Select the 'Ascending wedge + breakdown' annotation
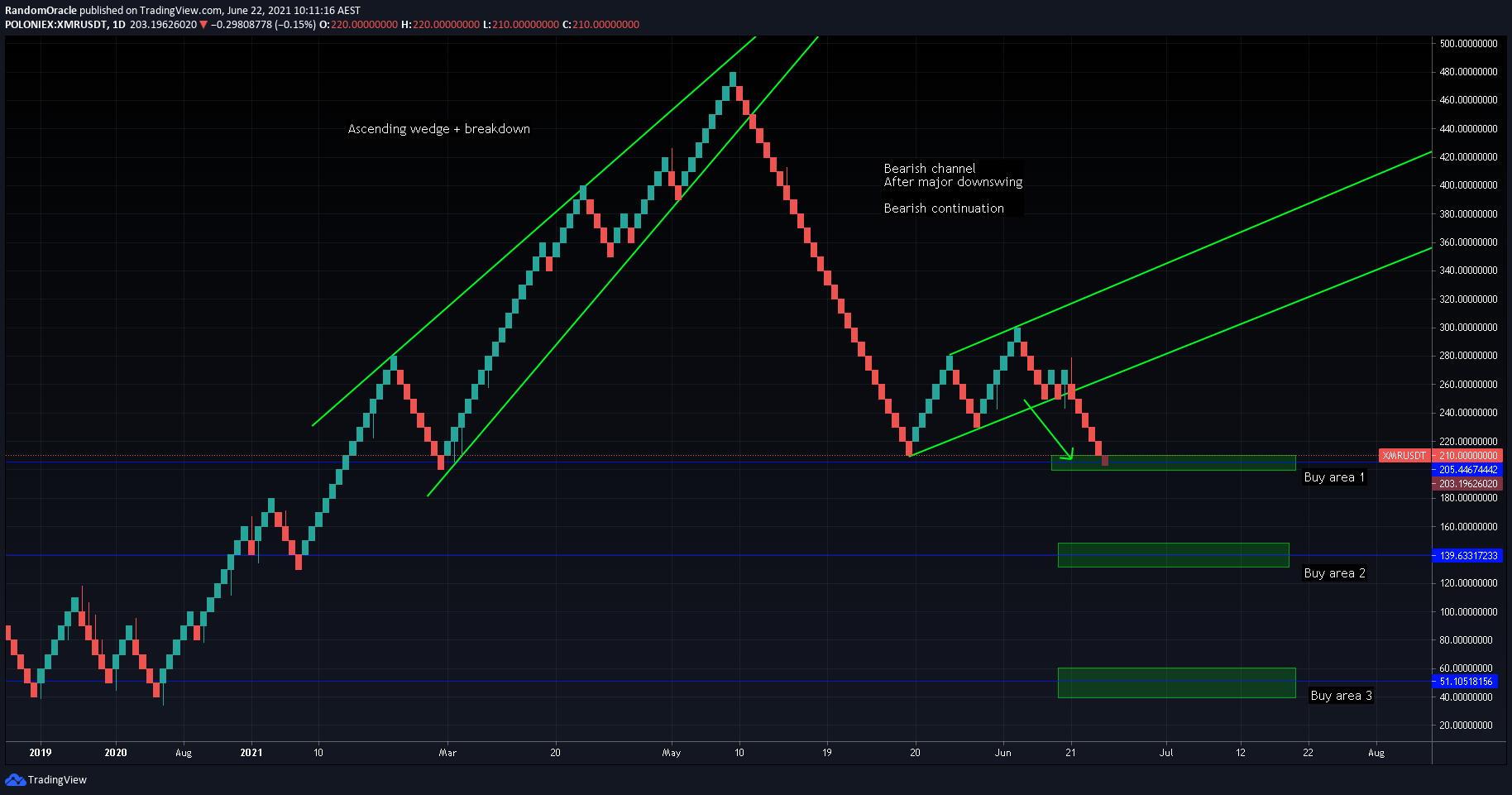Image resolution: width=1512 pixels, height=795 pixels. tap(438, 129)
